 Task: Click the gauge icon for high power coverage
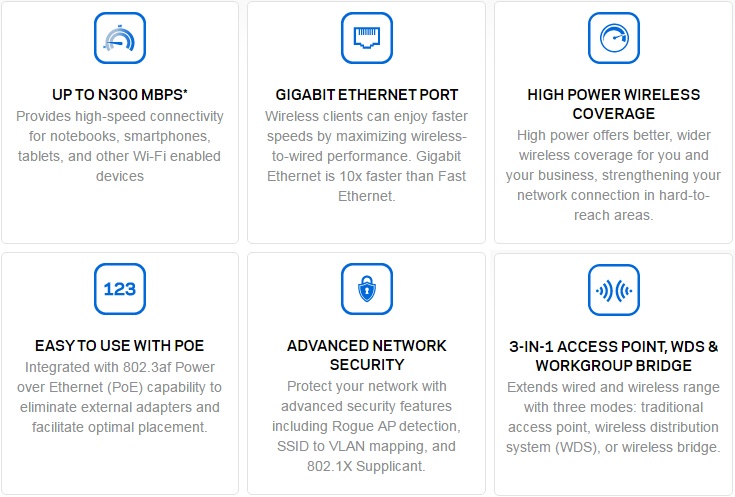point(614,38)
